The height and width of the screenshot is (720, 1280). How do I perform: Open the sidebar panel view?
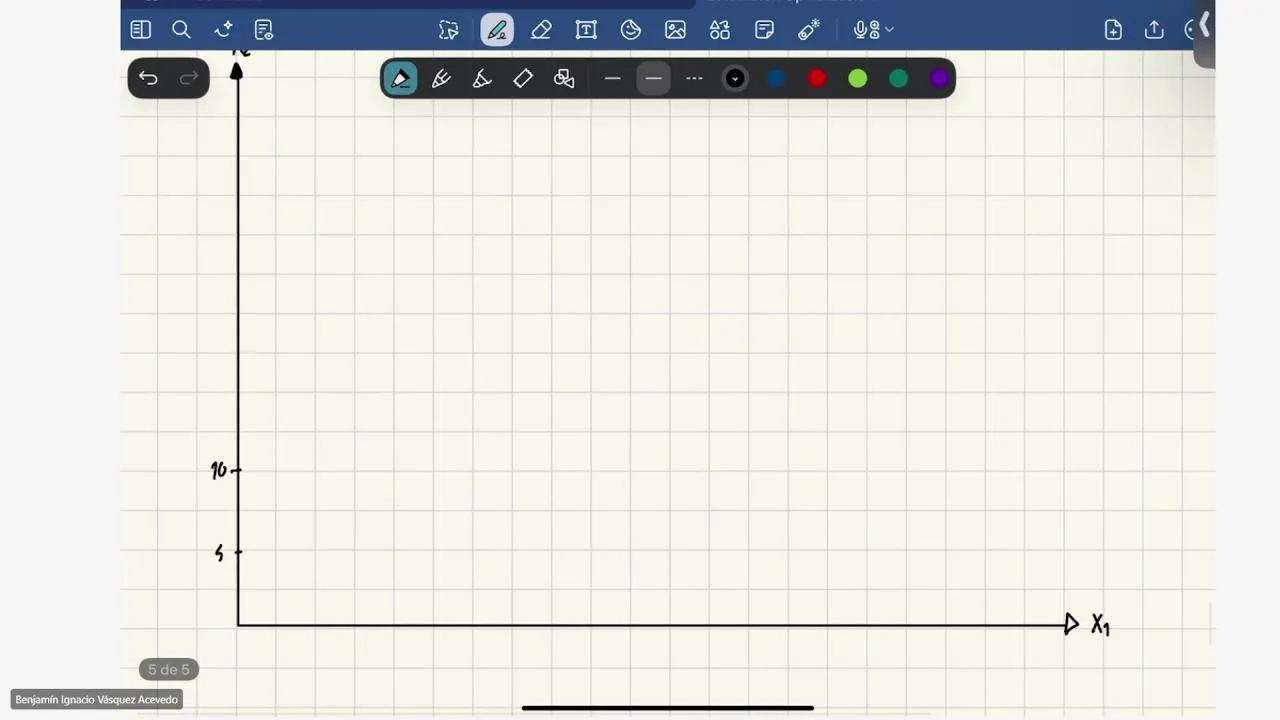click(x=140, y=30)
